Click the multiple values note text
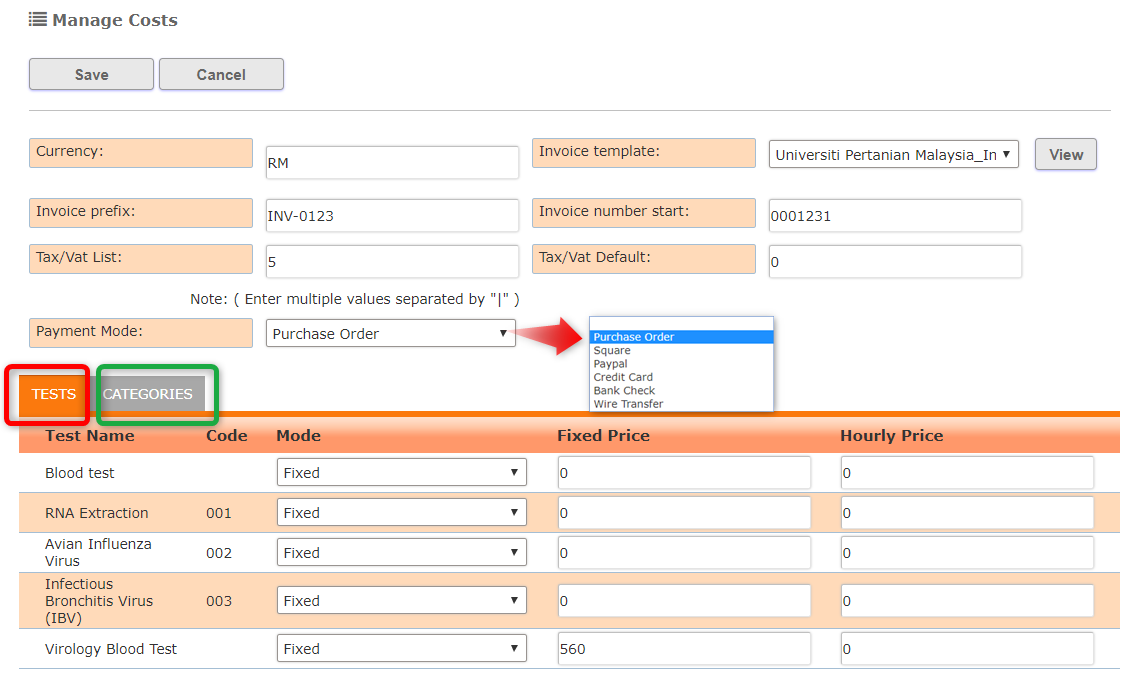This screenshot has width=1141, height=677. tap(355, 299)
